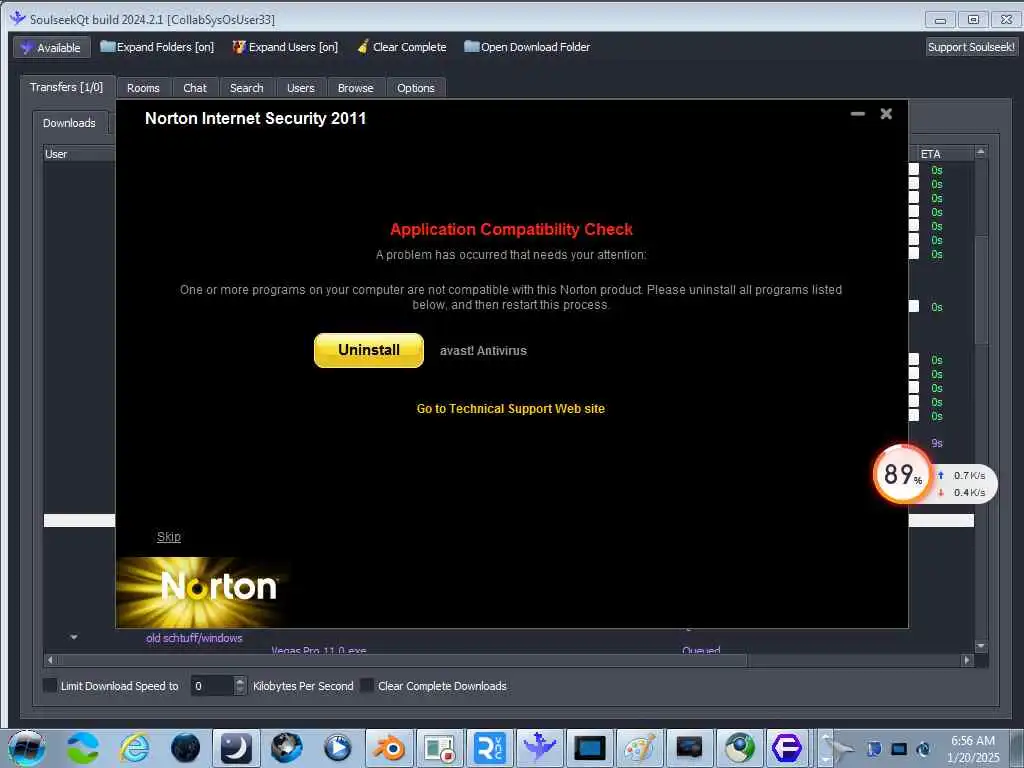Image resolution: width=1024 pixels, height=768 pixels.
Task: Open the Chat tab
Action: coord(195,88)
